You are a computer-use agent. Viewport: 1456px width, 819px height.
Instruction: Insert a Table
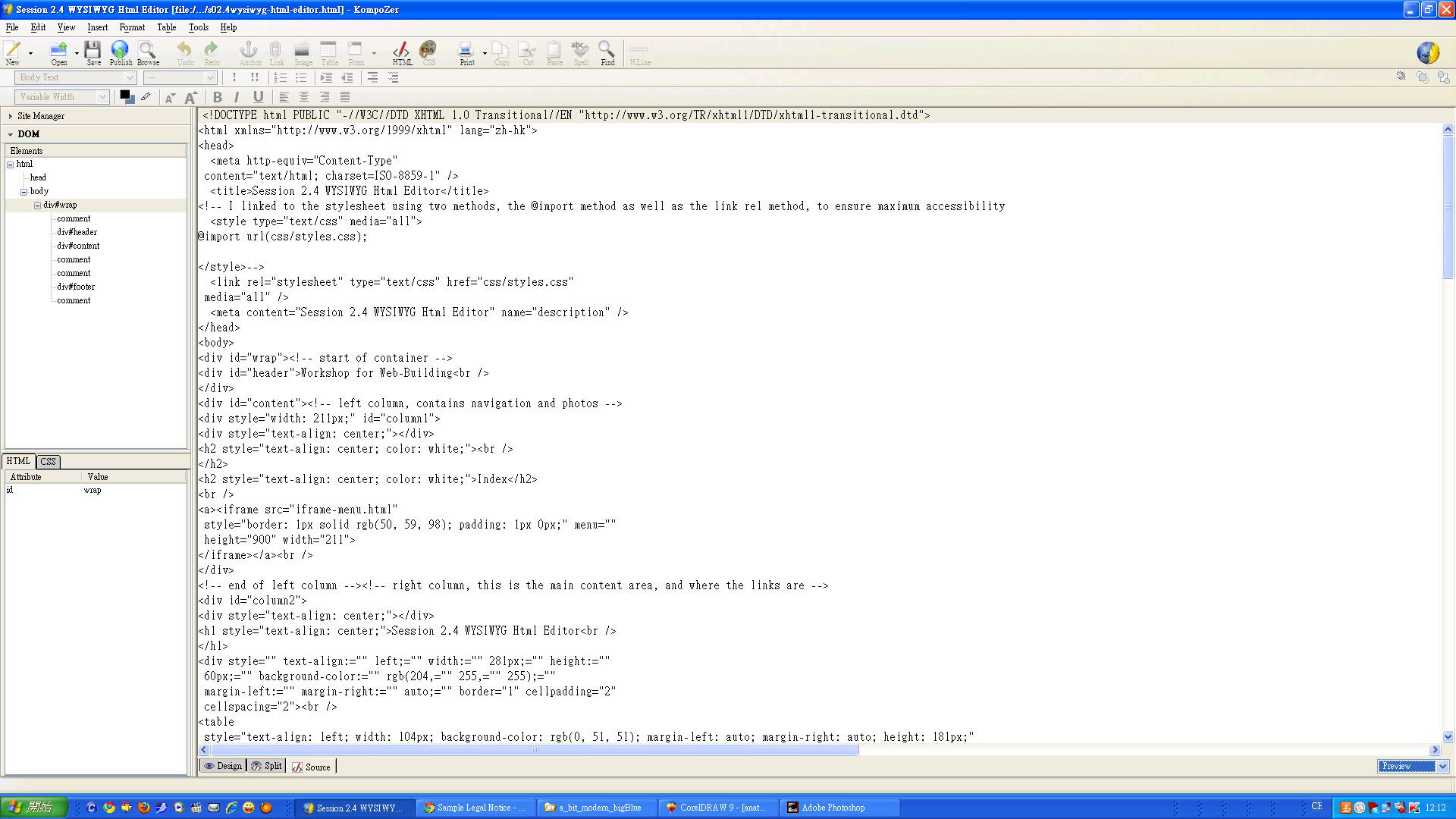coord(329,53)
